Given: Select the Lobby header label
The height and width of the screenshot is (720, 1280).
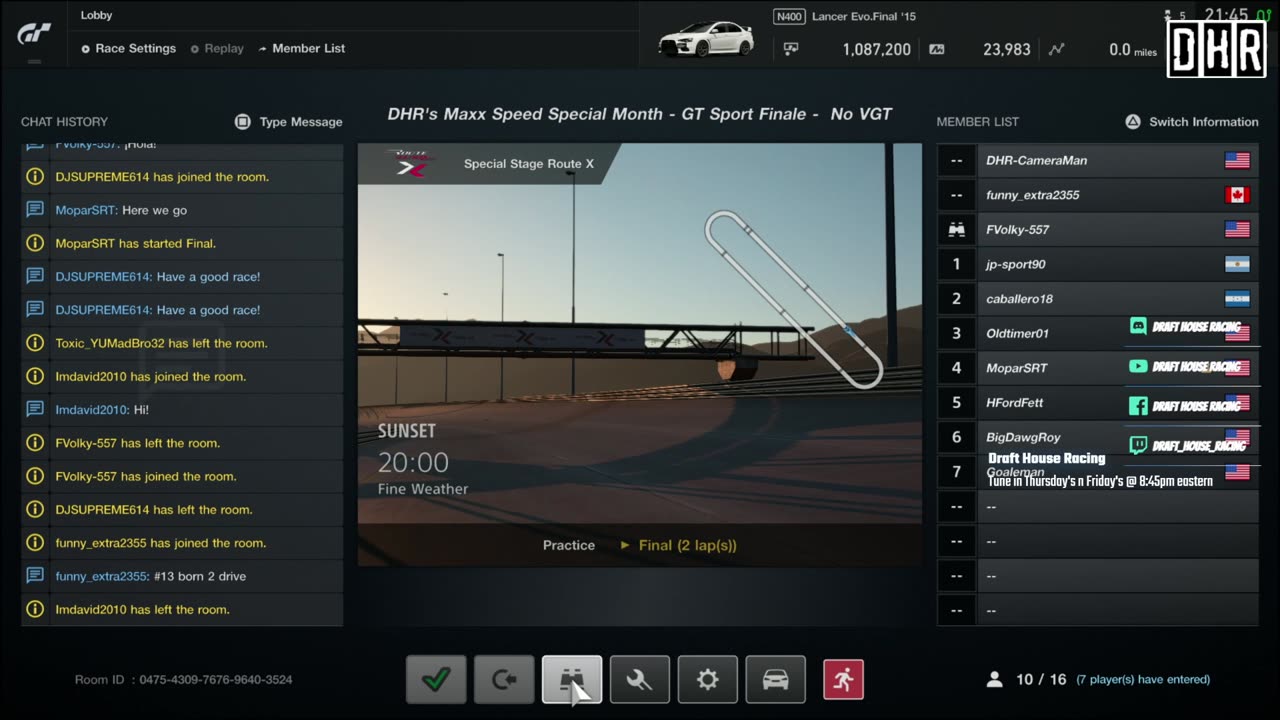Looking at the screenshot, I should (x=97, y=15).
